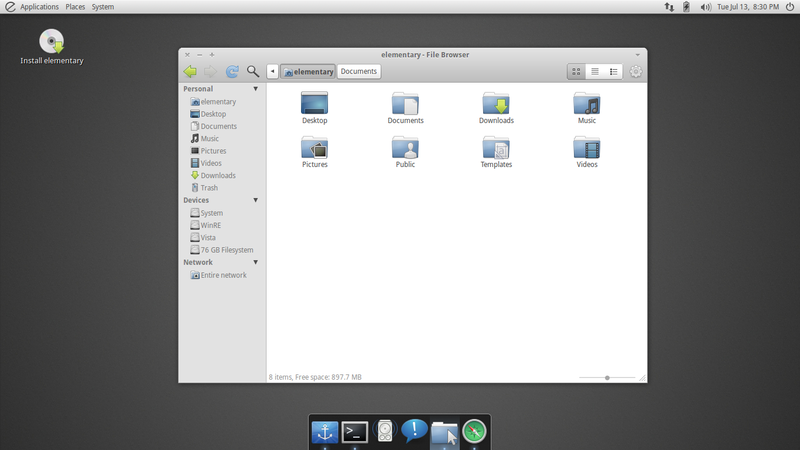Select the Desktop folder icon
The height and width of the screenshot is (450, 800).
[x=314, y=108]
